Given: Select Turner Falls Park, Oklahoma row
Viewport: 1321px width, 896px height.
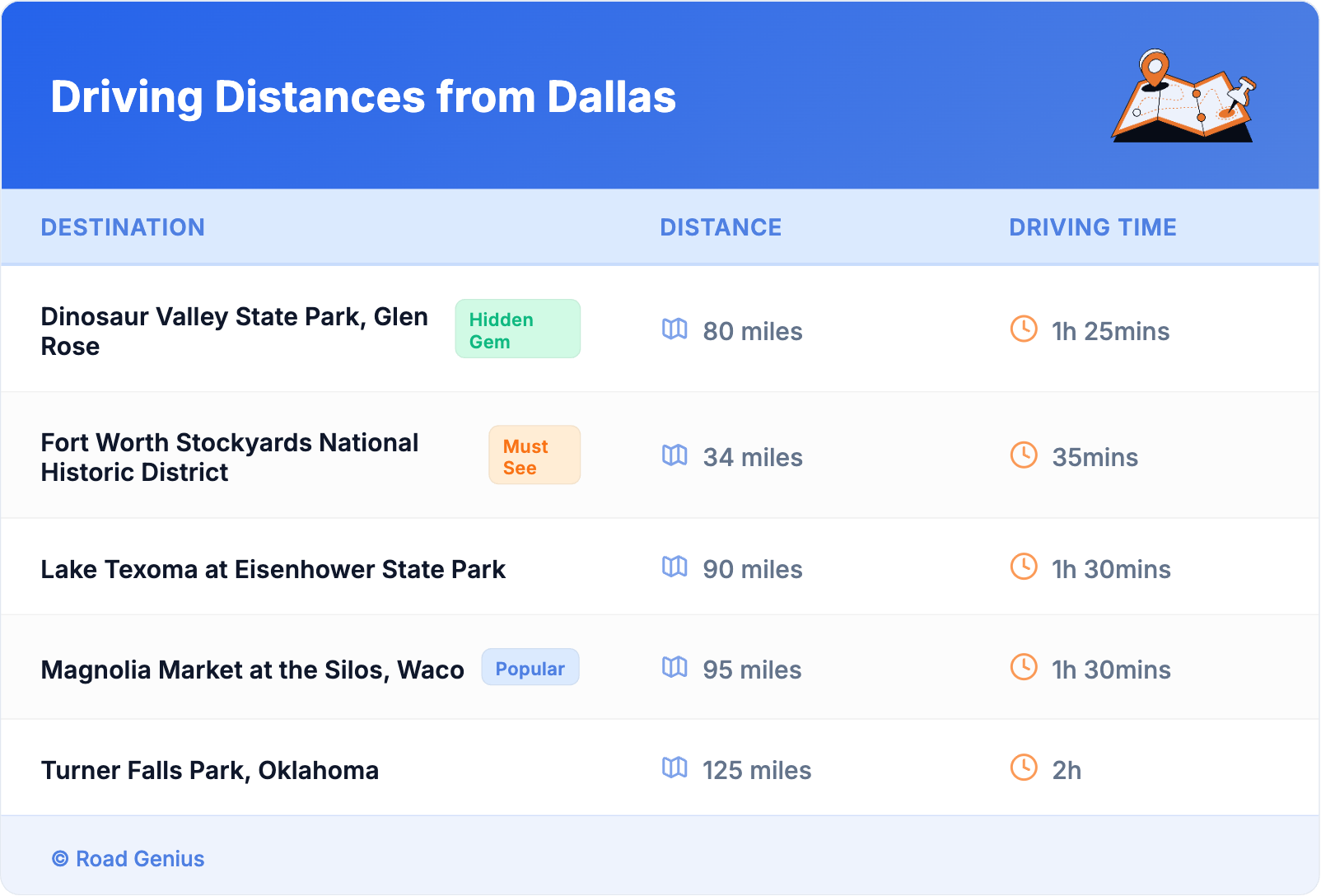Looking at the screenshot, I should [x=210, y=770].
